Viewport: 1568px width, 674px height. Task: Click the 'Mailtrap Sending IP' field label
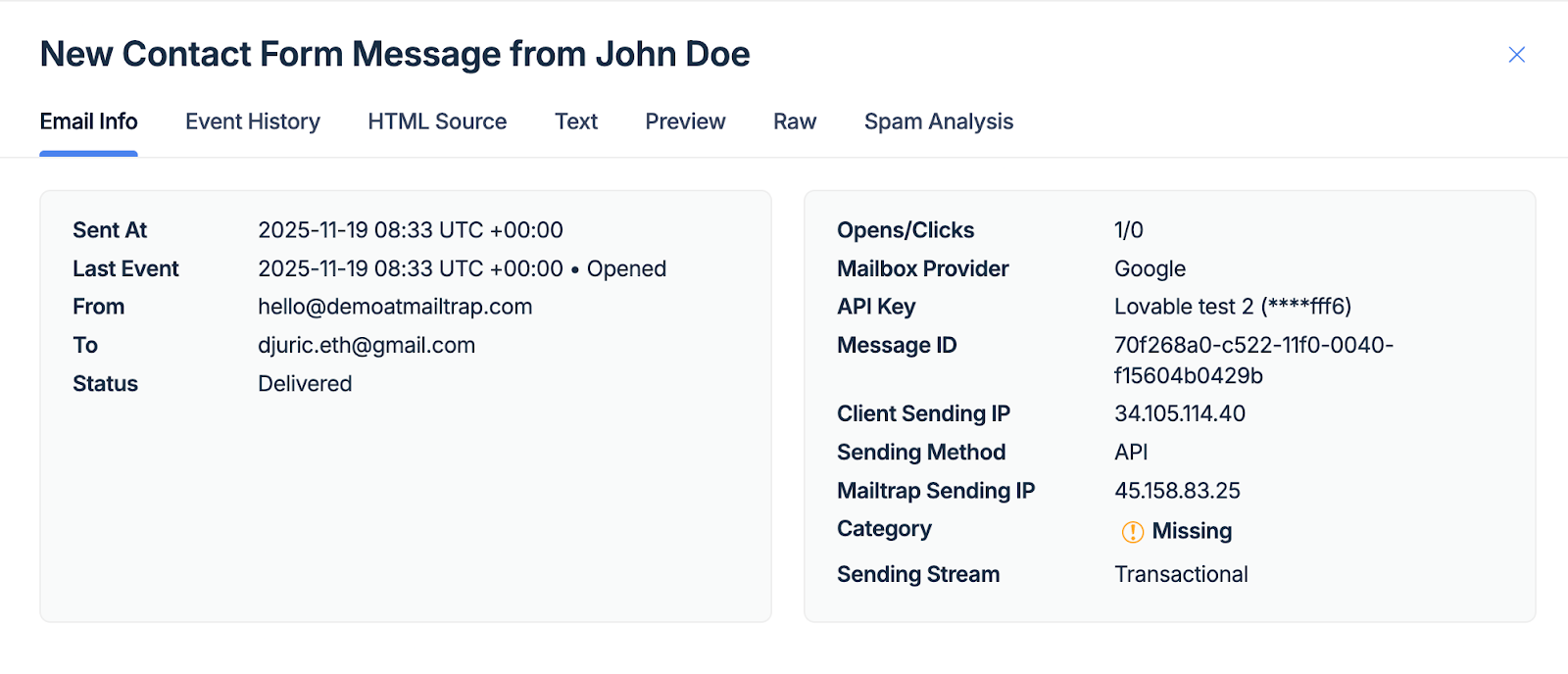(x=936, y=490)
